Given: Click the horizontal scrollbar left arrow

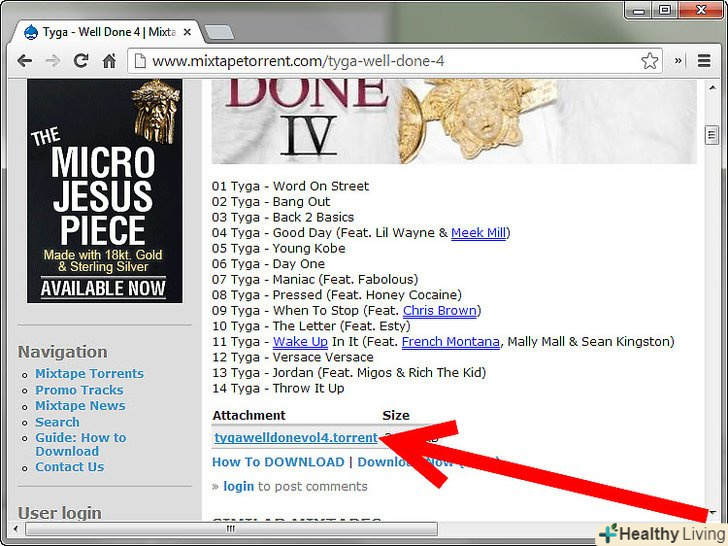Looking at the screenshot, I should pos(16,528).
